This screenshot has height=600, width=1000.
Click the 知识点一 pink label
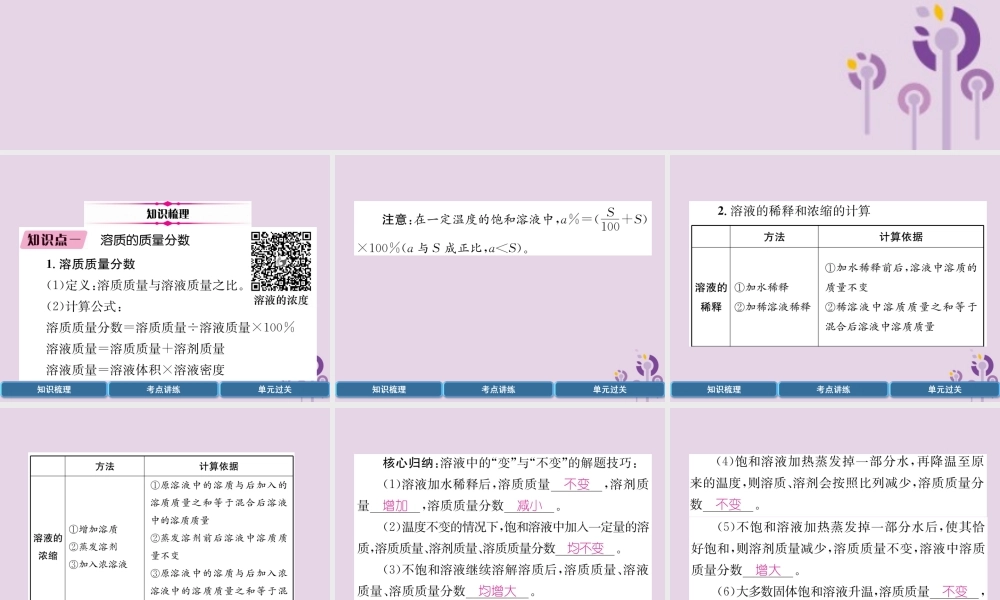(54, 240)
